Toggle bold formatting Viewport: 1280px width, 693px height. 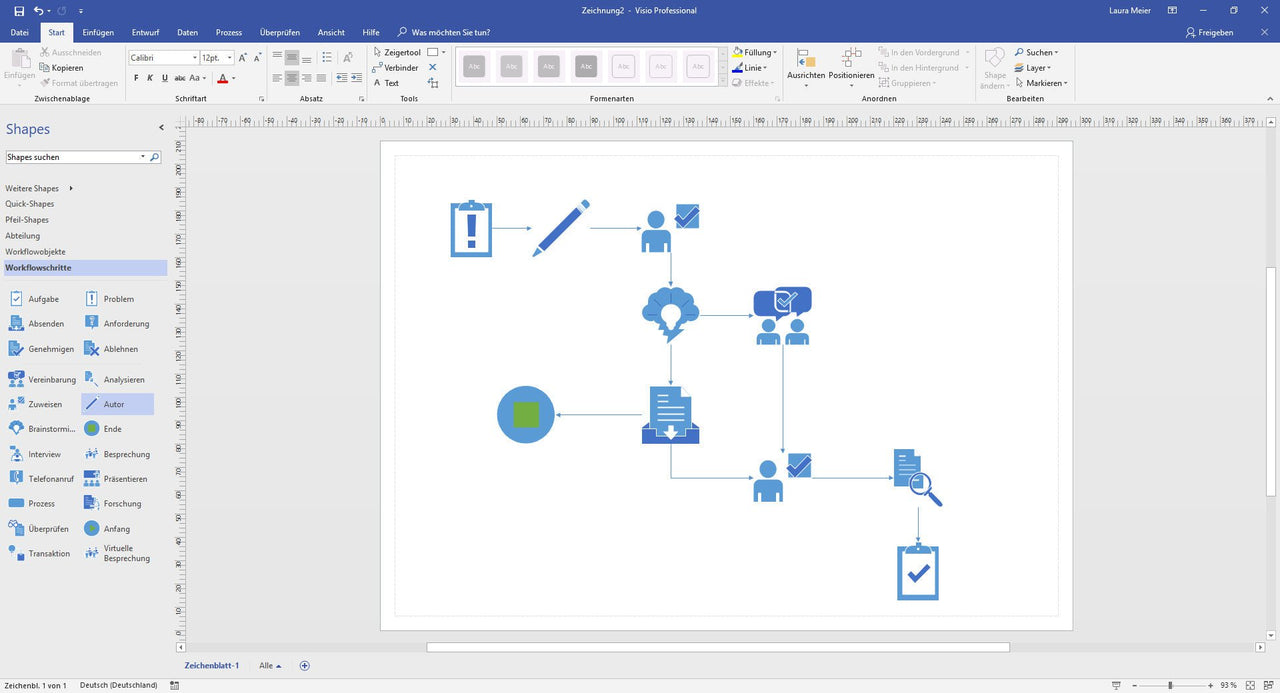click(136, 77)
